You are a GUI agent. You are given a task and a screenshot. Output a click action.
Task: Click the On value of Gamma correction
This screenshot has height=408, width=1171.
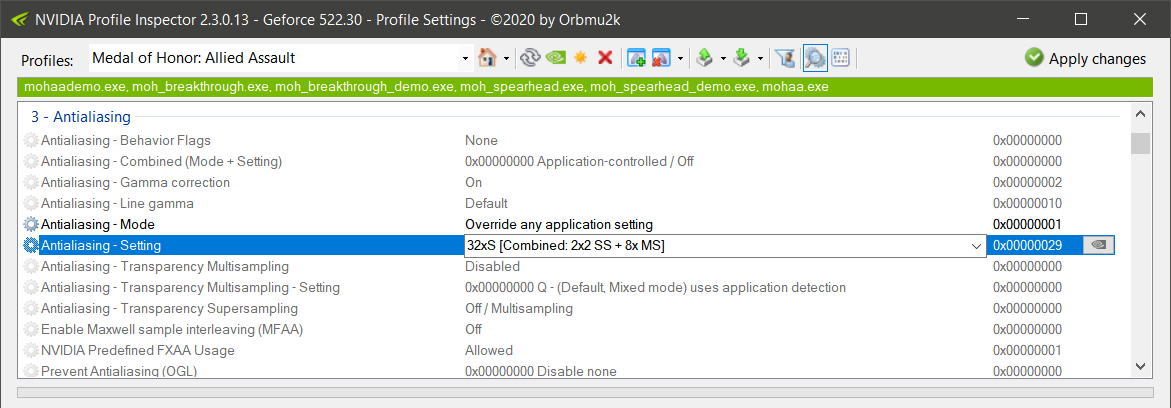click(x=473, y=182)
